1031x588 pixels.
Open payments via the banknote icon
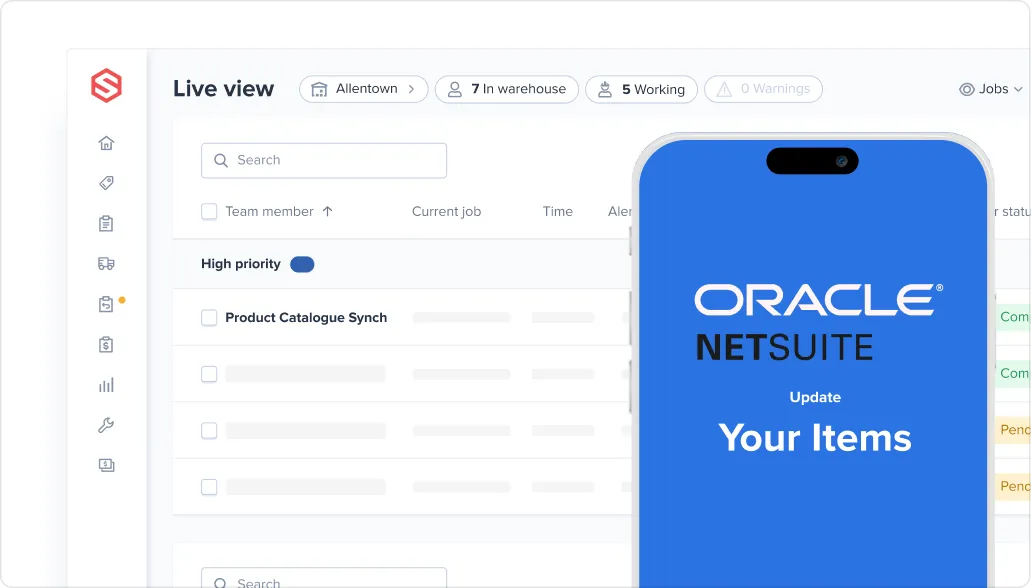click(106, 464)
